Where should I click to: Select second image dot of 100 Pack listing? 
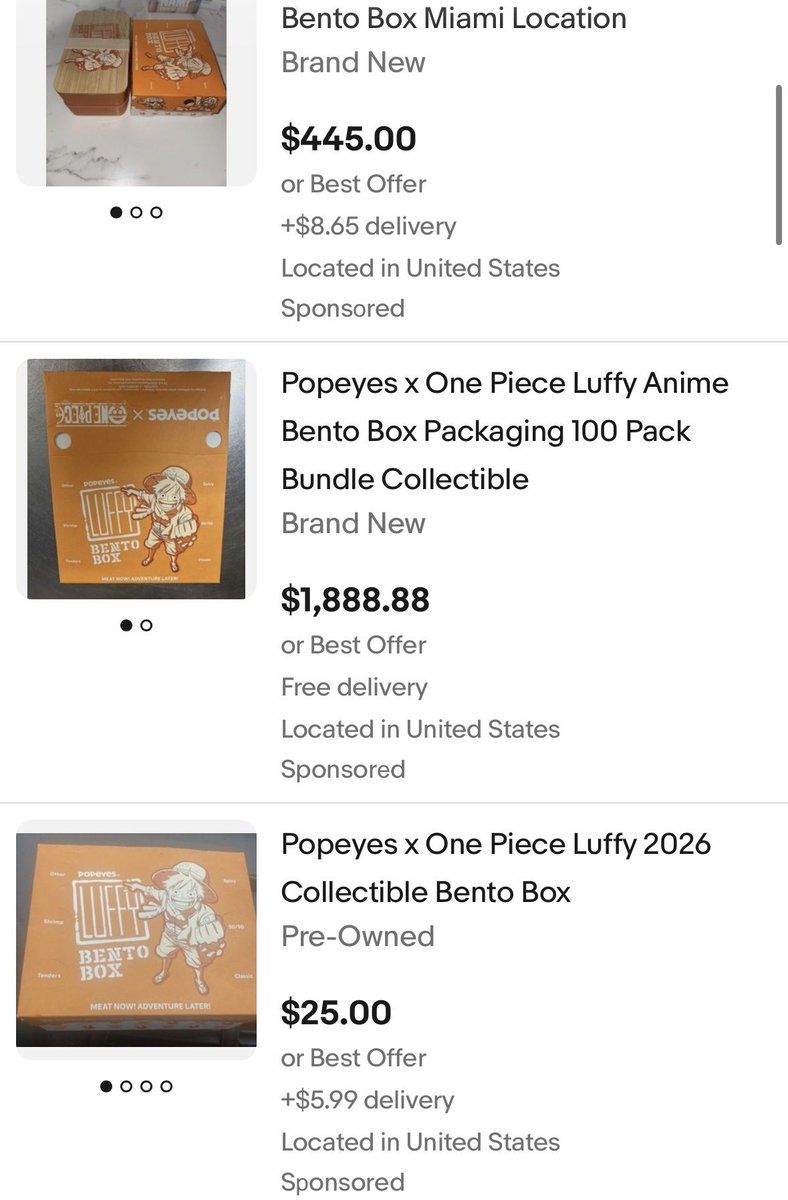(147, 625)
